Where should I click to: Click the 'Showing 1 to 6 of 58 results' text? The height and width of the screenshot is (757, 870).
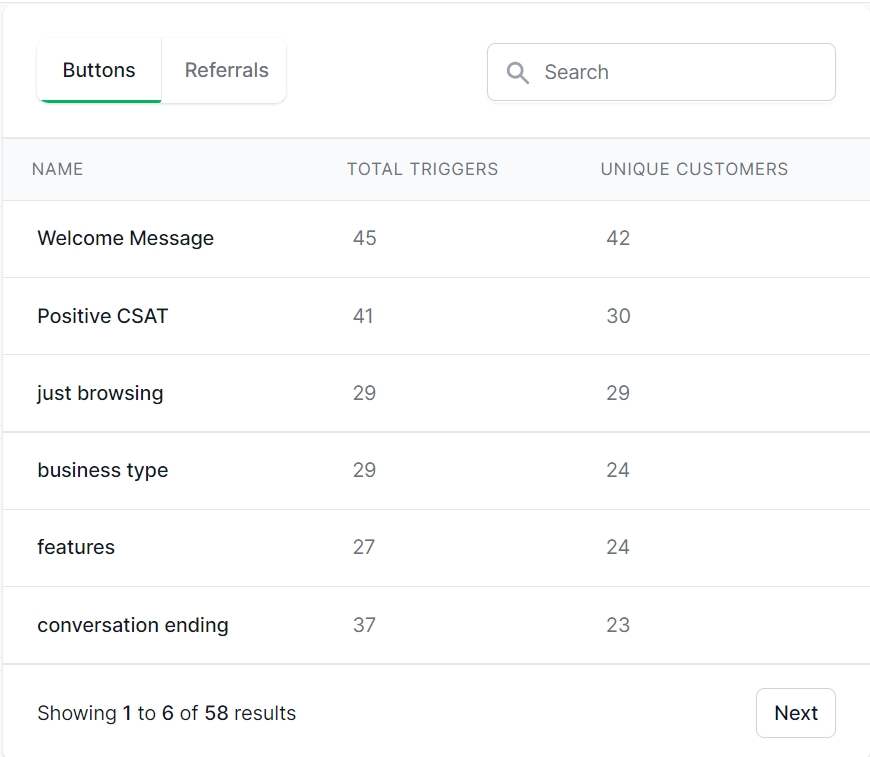(167, 713)
